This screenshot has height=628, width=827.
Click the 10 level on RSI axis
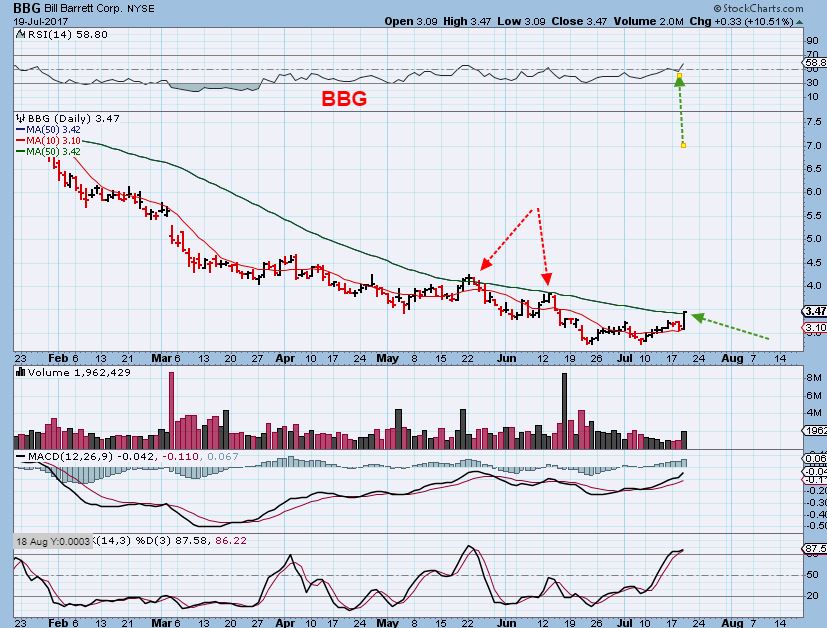point(812,96)
